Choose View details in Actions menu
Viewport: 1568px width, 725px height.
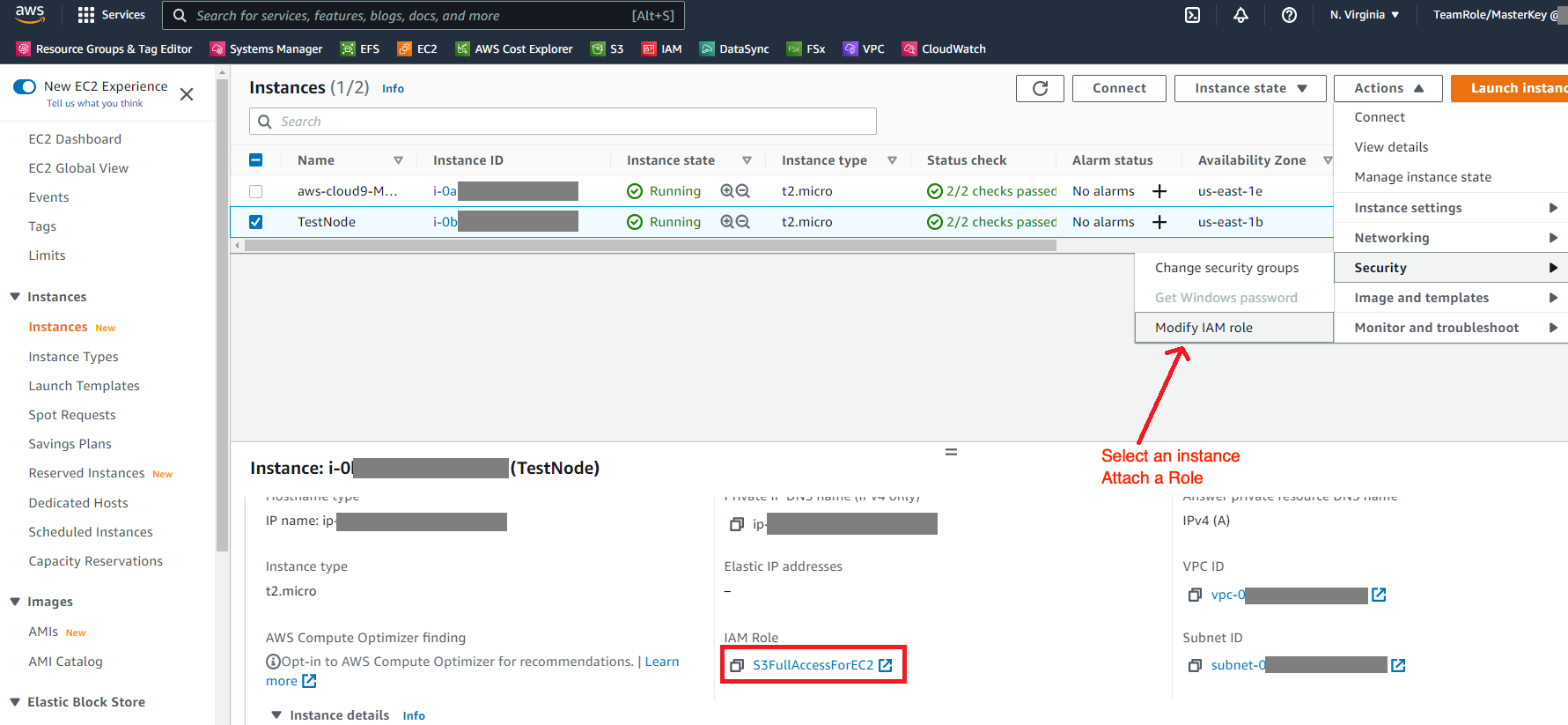(x=1451, y=147)
